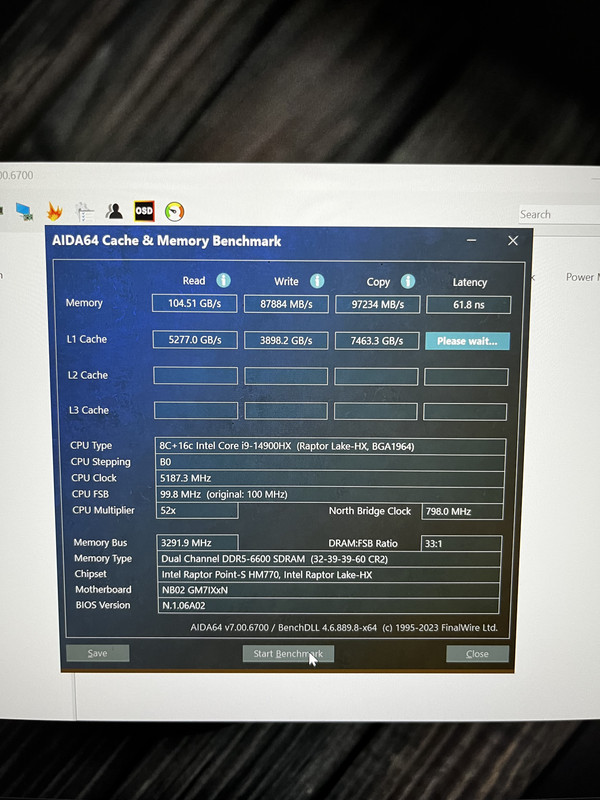Open the OSD panel toolbar icon
This screenshot has width=600, height=800.
click(144, 211)
